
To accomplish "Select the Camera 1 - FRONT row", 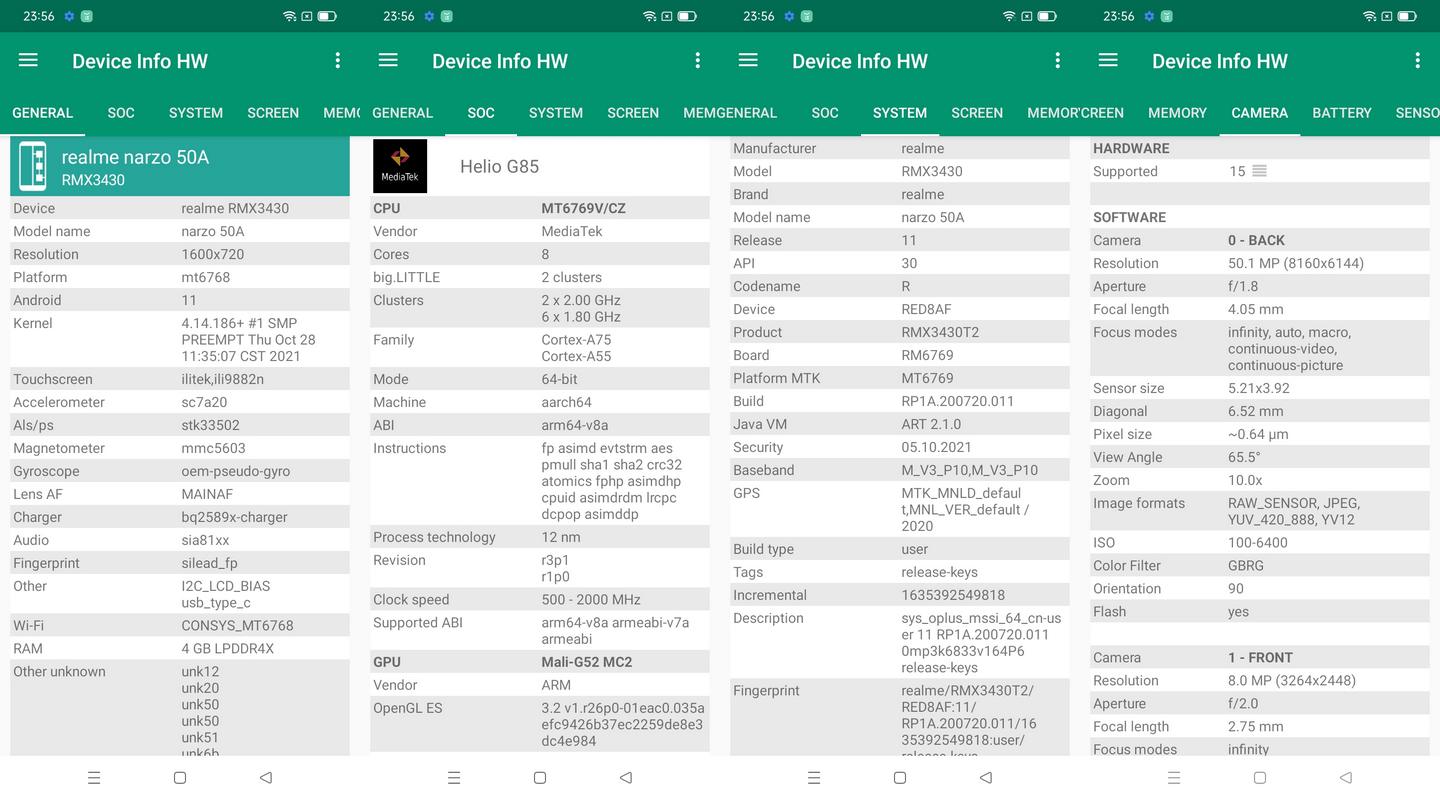I will click(x=1260, y=657).
